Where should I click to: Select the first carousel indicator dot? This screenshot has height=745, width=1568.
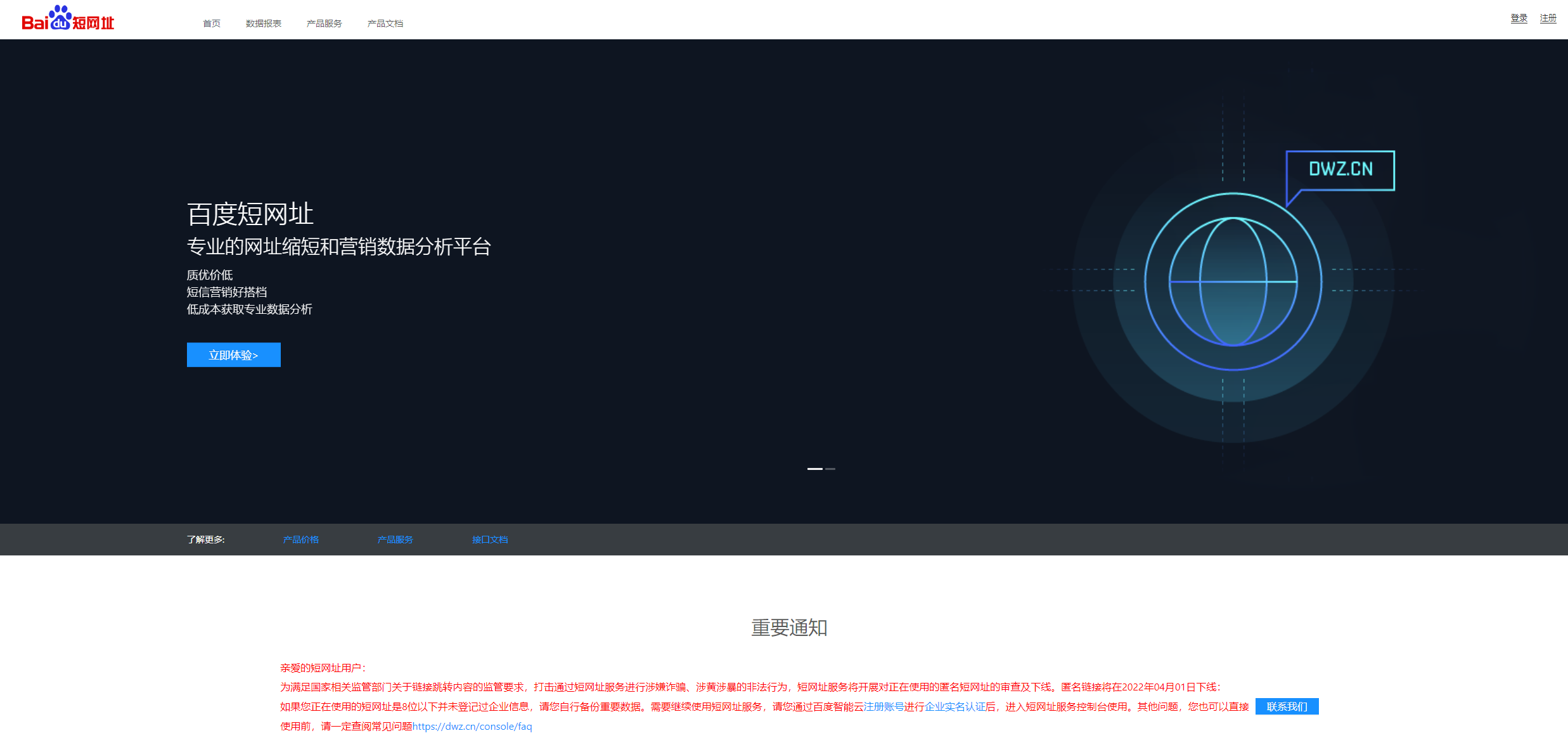(x=816, y=469)
